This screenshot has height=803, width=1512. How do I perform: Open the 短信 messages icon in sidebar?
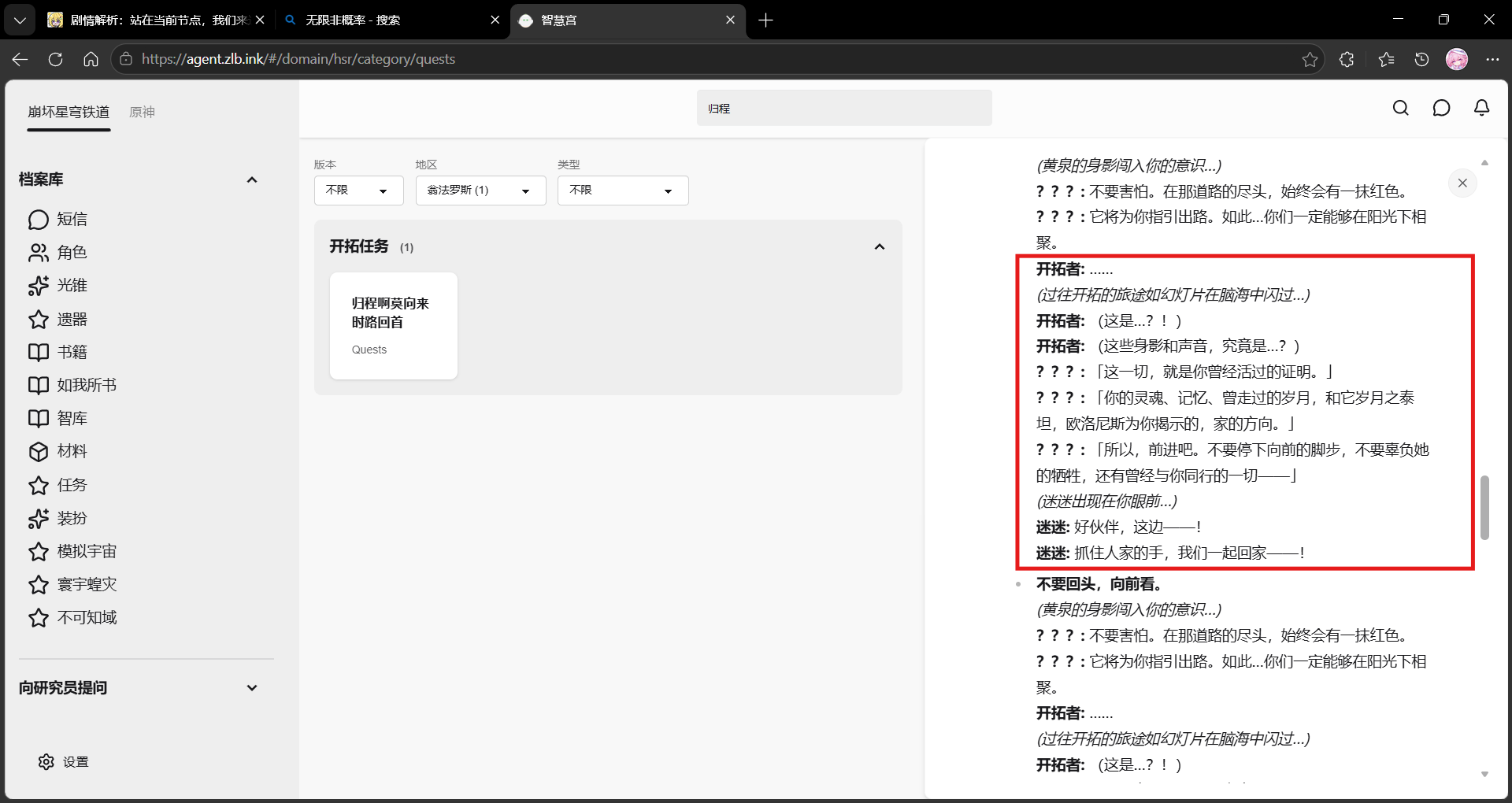(39, 220)
